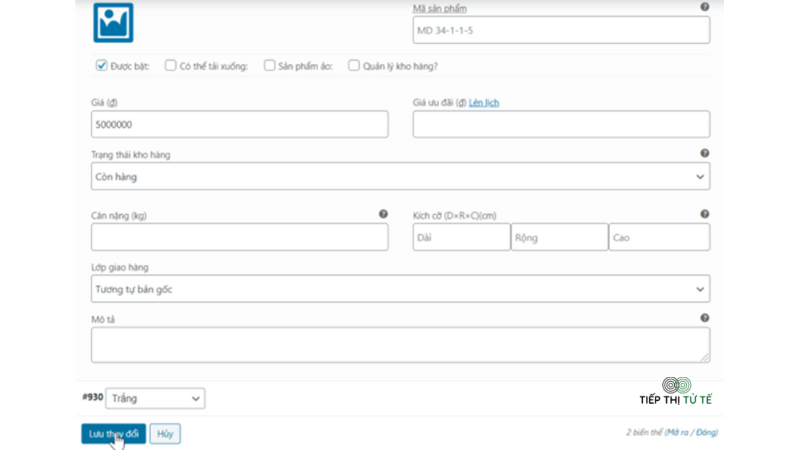Focus the Giá ưu đãi input field

561,124
